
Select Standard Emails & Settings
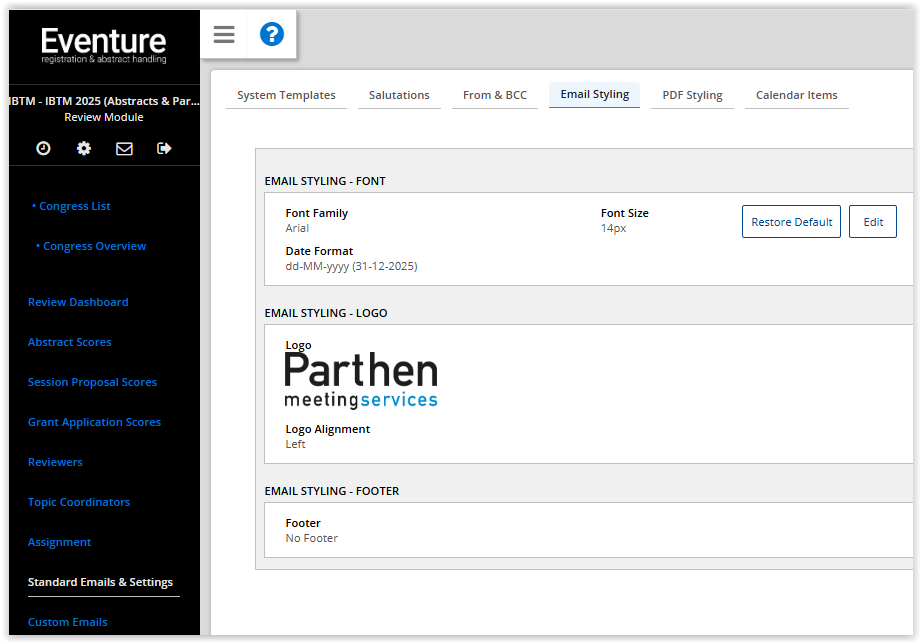point(100,582)
